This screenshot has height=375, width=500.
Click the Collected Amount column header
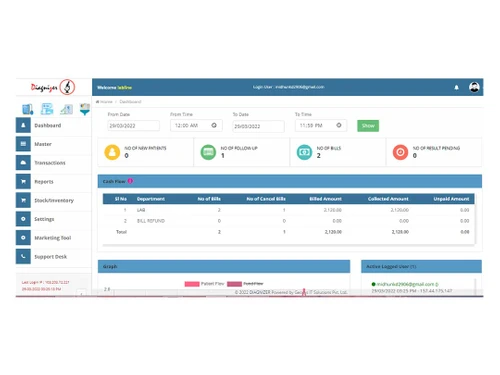coord(388,199)
